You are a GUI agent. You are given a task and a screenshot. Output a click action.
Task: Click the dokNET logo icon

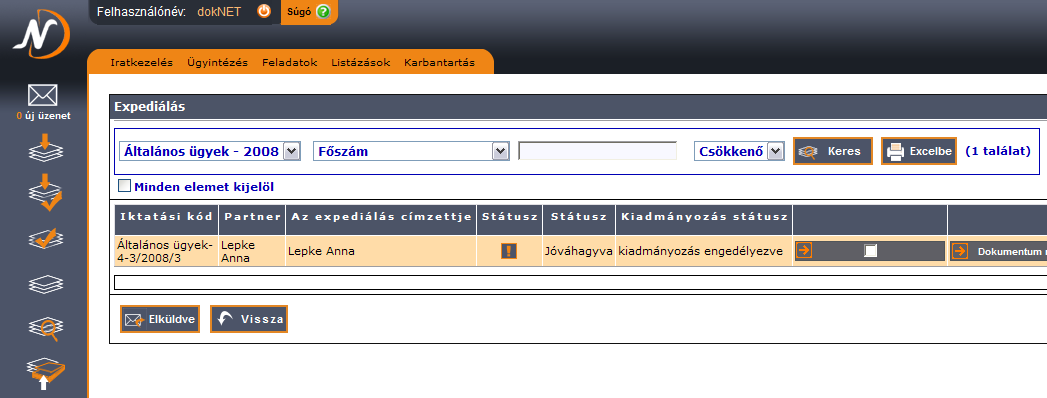41,33
